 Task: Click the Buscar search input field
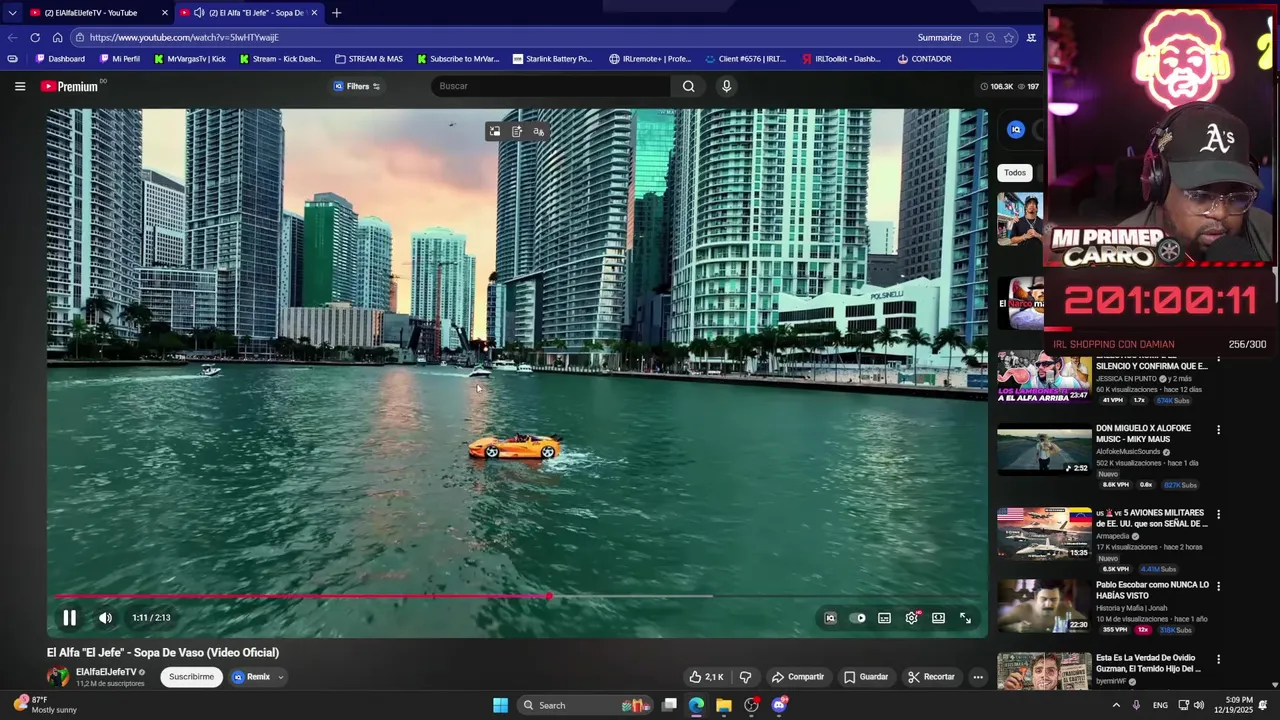[552, 86]
